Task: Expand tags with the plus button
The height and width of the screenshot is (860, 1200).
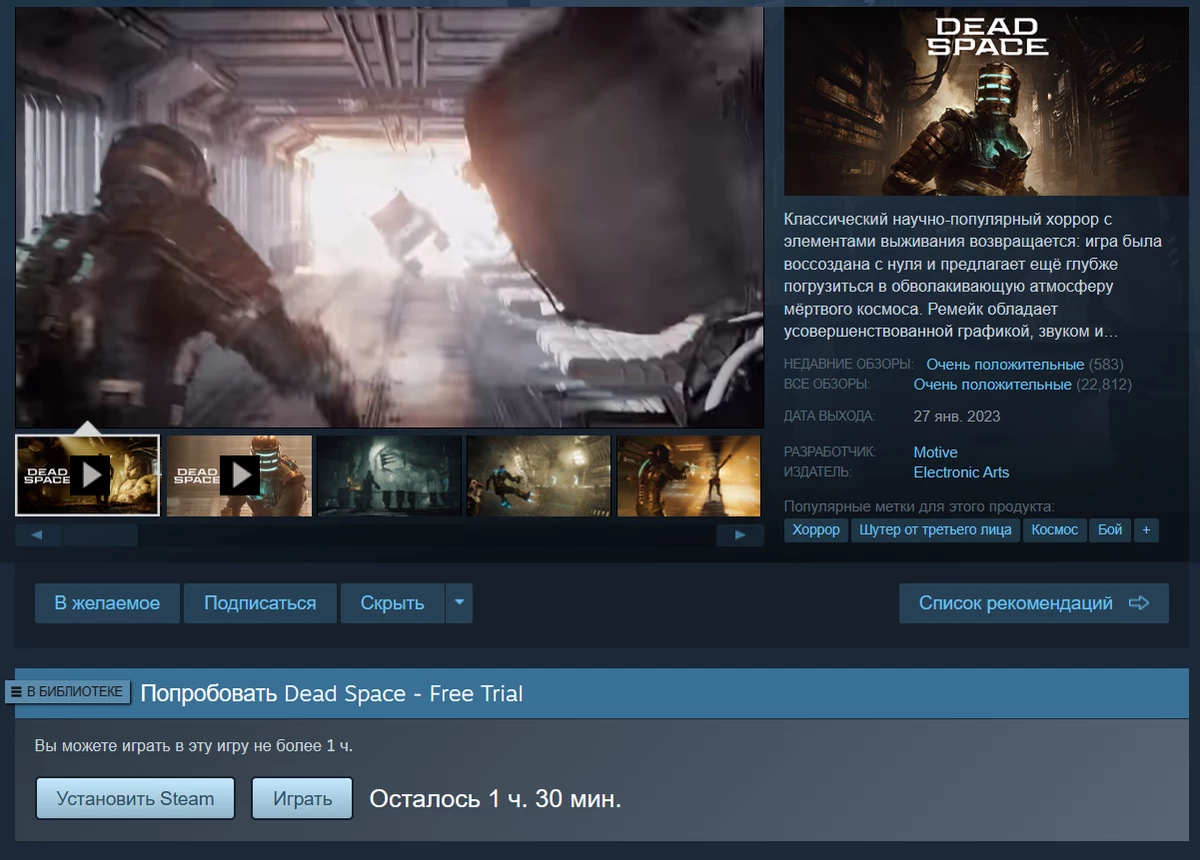Action: [x=1146, y=530]
